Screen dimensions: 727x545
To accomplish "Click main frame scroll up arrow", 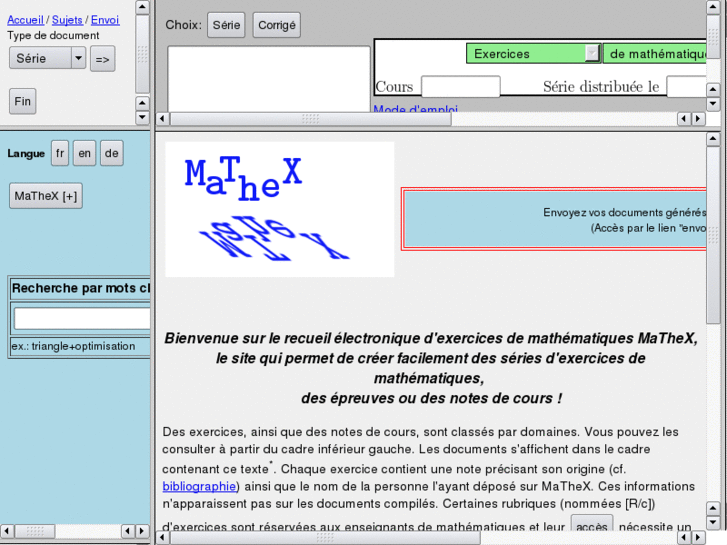I will 713,139.
